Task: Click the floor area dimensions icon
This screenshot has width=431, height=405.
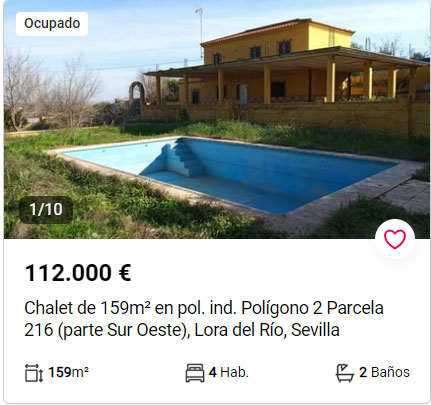Action: tap(34, 373)
